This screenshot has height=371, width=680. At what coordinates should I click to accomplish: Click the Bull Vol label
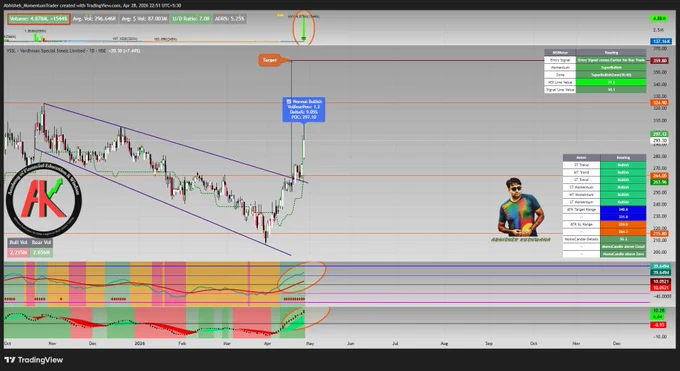(18, 242)
